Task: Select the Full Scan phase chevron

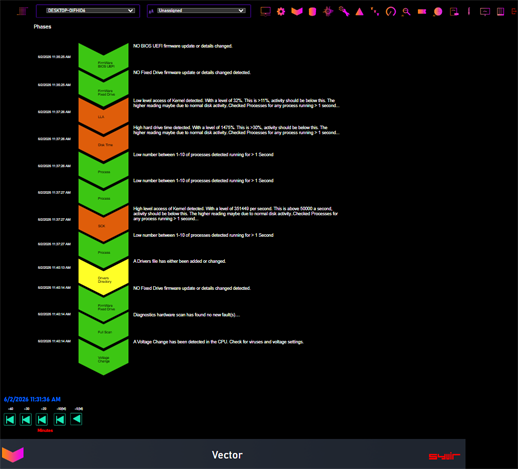Action: pos(103,331)
